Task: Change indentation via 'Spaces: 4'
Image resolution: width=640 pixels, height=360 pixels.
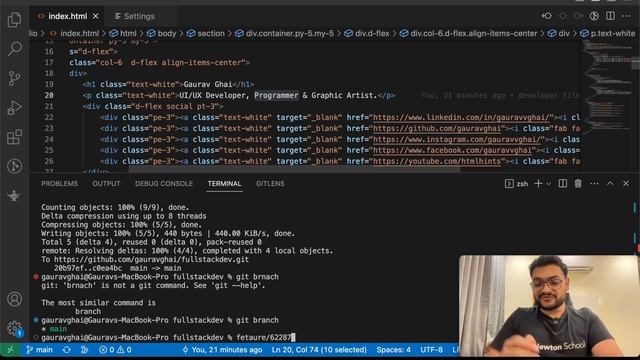Action: coord(393,350)
